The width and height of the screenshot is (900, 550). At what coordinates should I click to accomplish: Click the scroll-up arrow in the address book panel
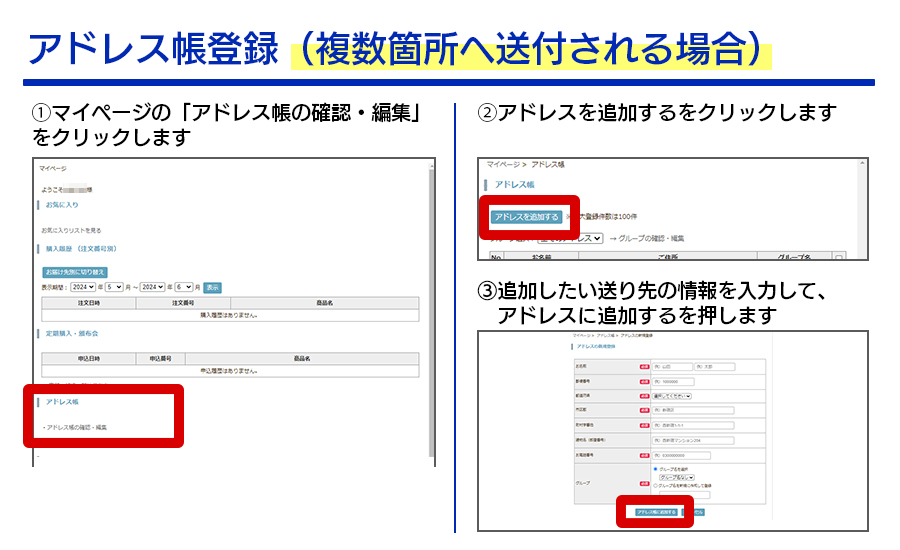tap(862, 164)
